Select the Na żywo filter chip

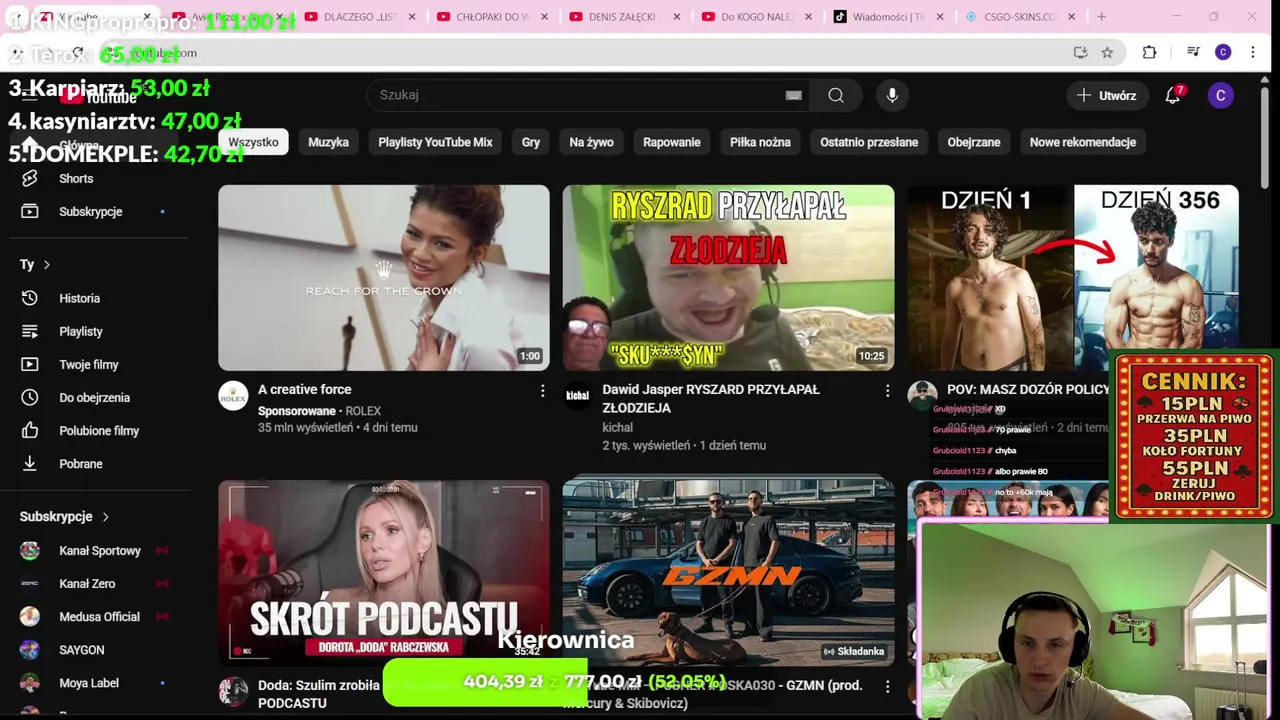point(591,142)
